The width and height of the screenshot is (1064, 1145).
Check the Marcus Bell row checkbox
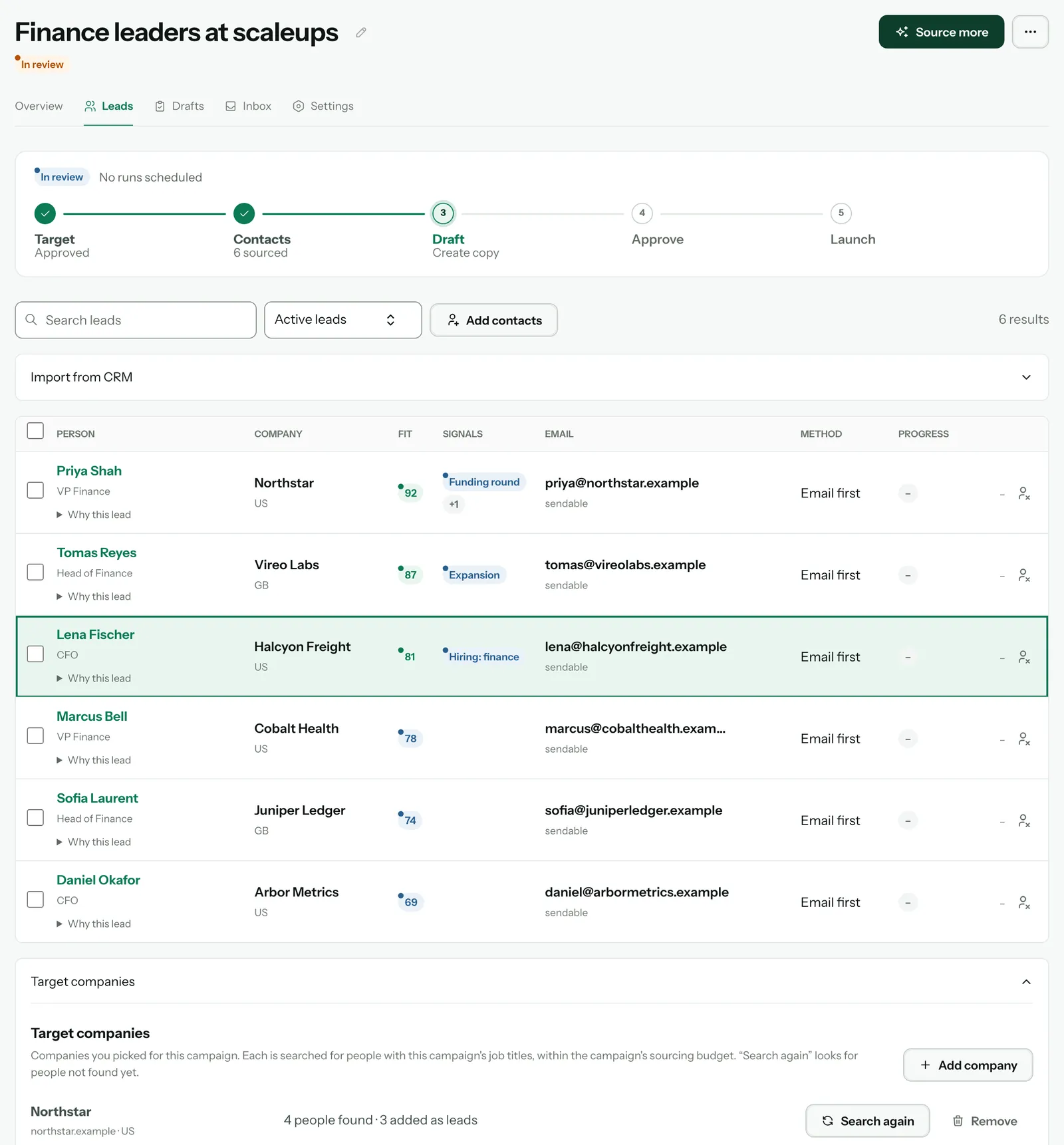tap(35, 735)
